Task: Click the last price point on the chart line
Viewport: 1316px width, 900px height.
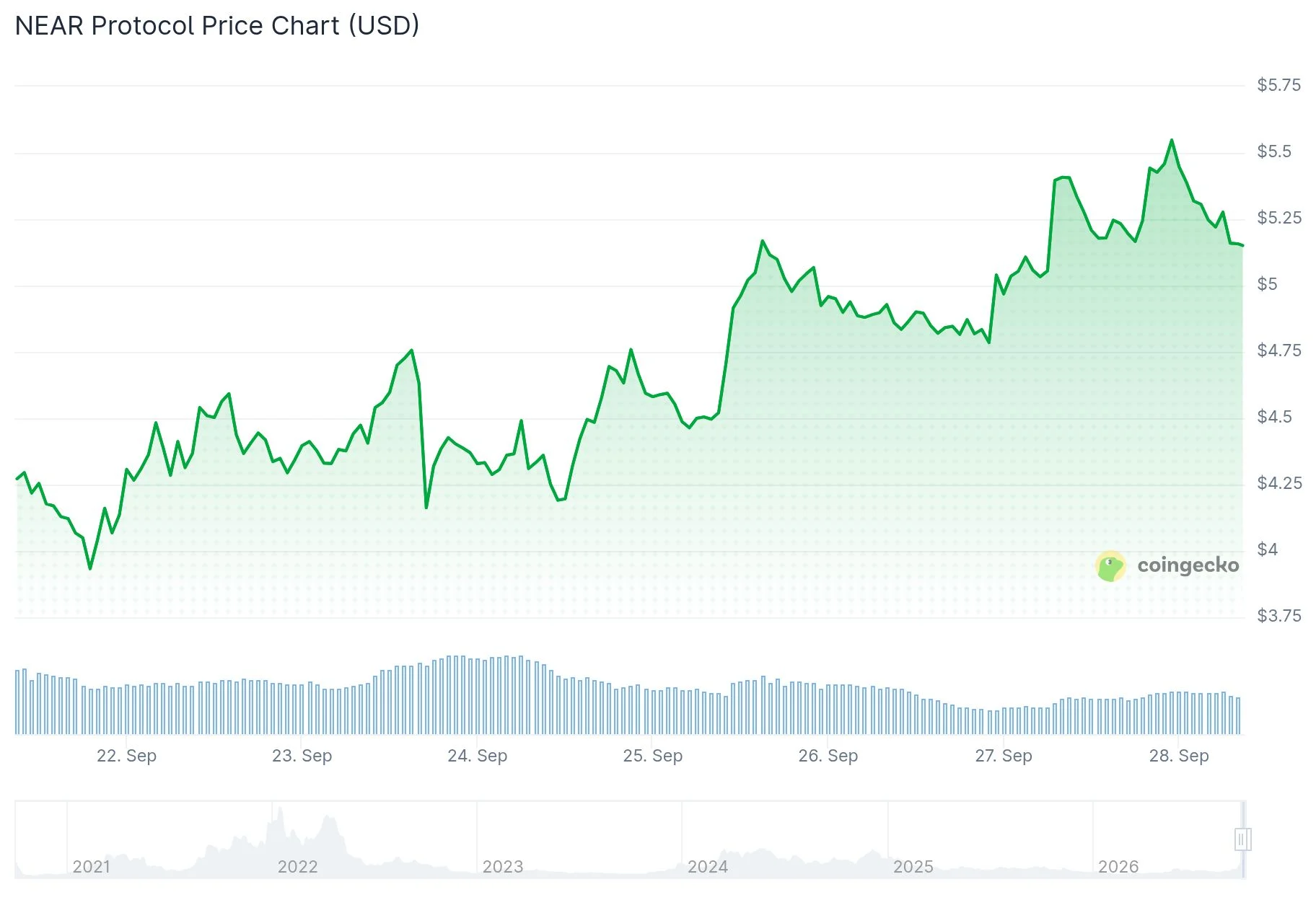Action: (1242, 245)
